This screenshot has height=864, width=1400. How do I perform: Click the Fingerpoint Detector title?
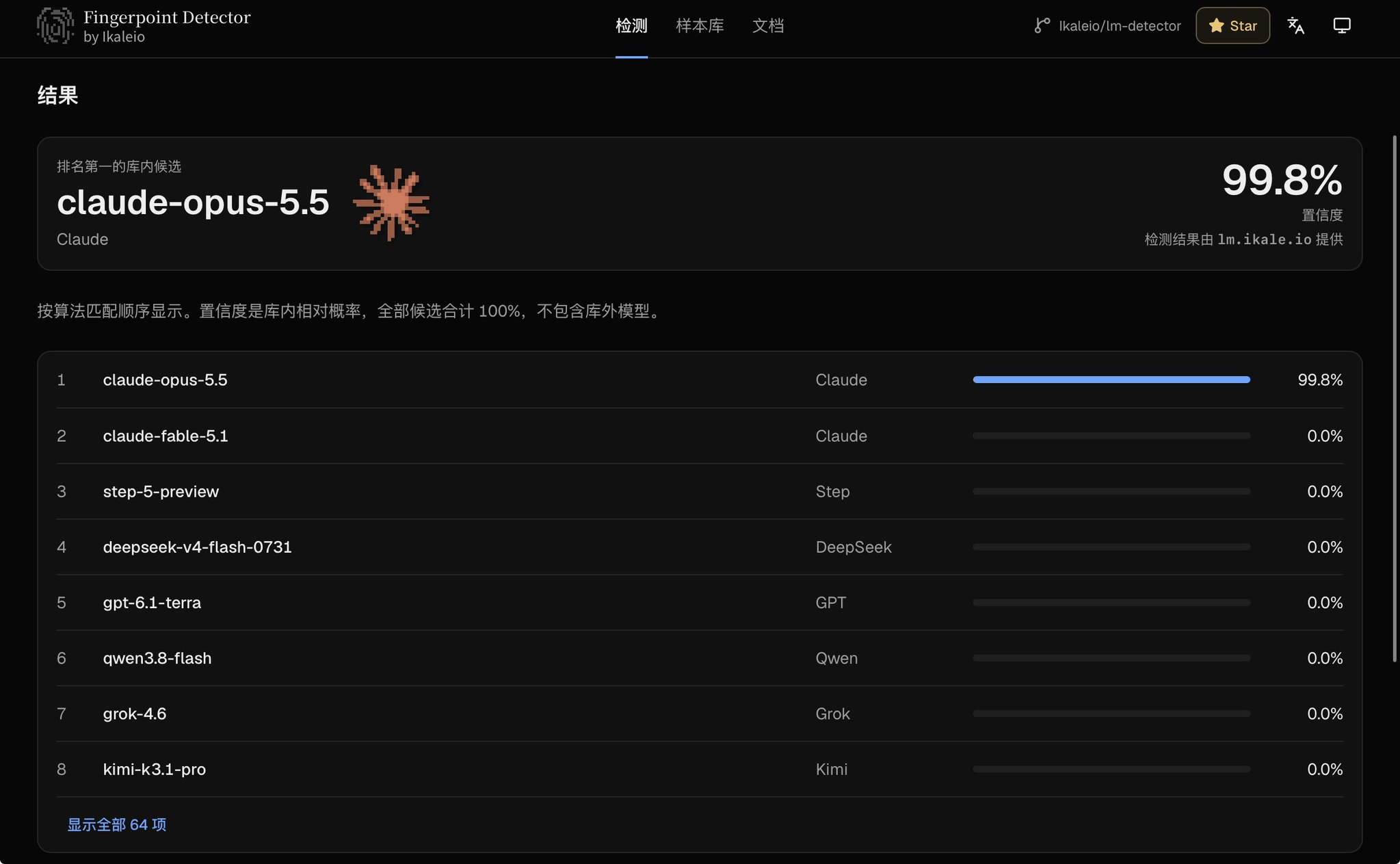(167, 17)
